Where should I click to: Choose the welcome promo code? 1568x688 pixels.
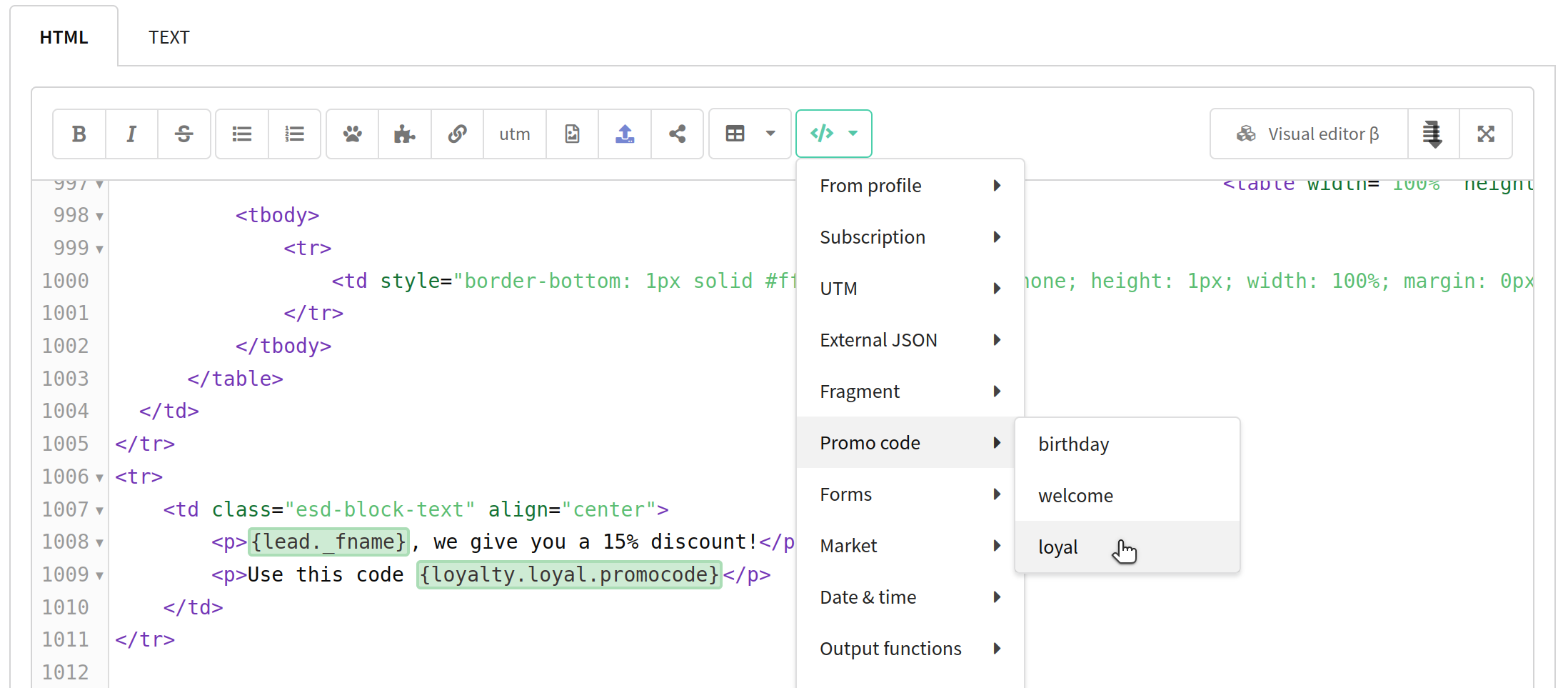(1127, 496)
